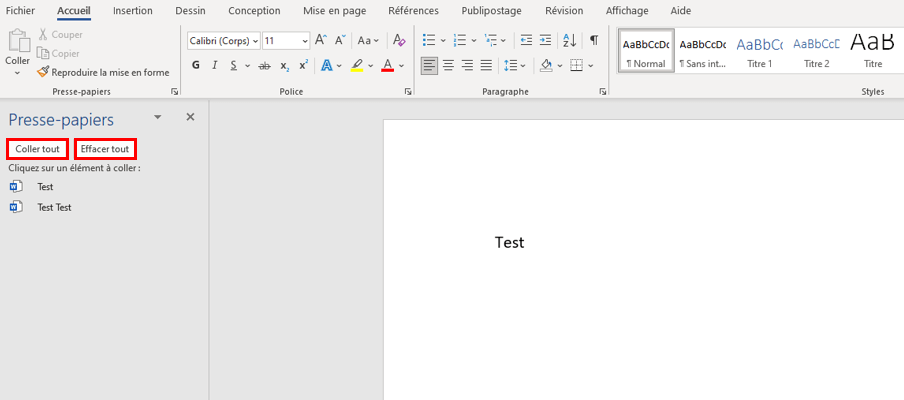Click the Effacer tout button

(105, 149)
